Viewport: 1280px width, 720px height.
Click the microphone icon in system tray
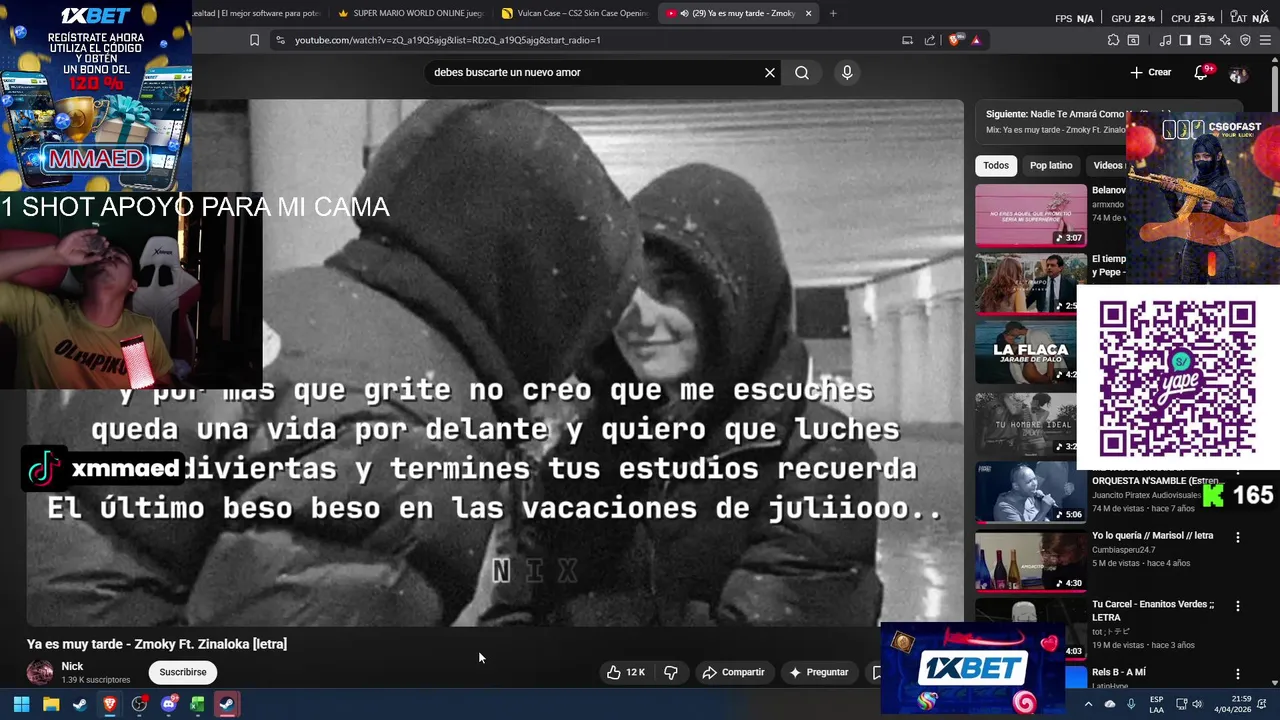[x=1131, y=704]
